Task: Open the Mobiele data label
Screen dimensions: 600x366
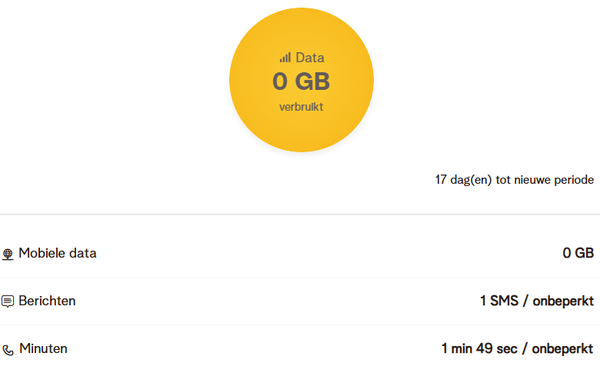Action: (x=57, y=253)
